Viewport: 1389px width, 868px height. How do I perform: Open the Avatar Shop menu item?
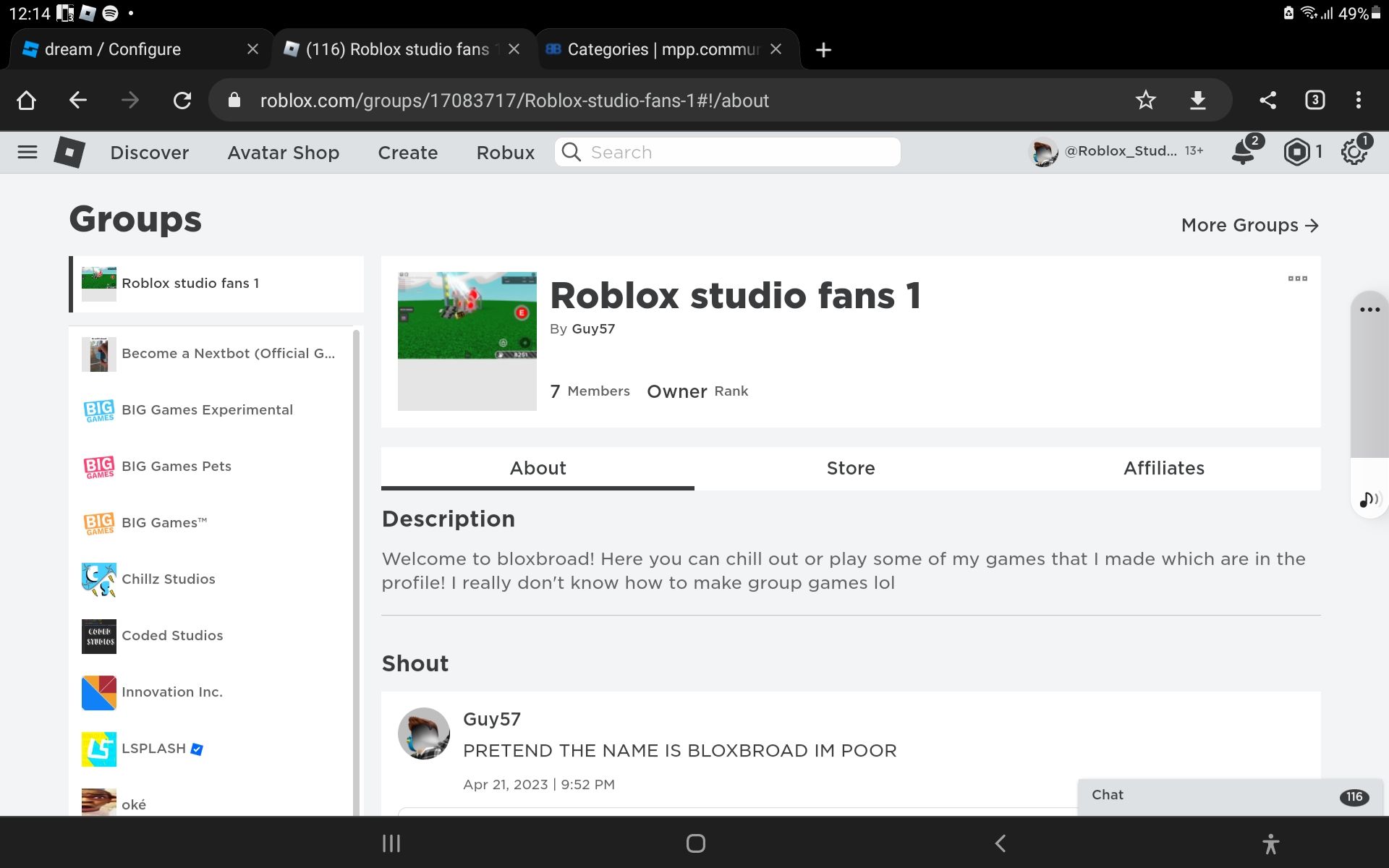click(284, 153)
